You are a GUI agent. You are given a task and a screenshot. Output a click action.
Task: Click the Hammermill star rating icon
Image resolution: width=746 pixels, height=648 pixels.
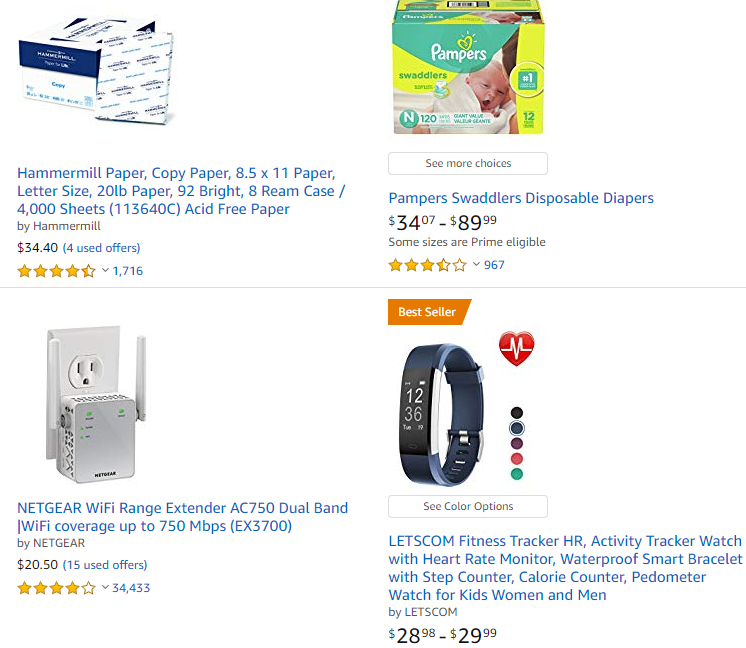[x=56, y=271]
